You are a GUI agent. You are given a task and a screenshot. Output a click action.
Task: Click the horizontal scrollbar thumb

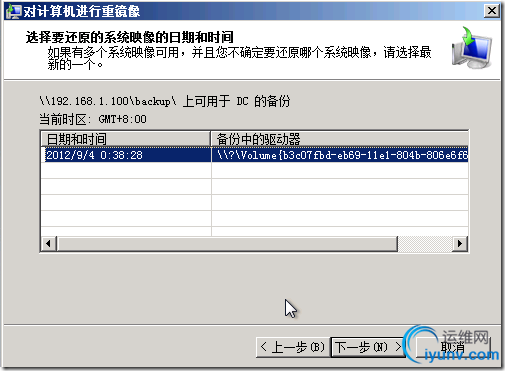click(227, 243)
